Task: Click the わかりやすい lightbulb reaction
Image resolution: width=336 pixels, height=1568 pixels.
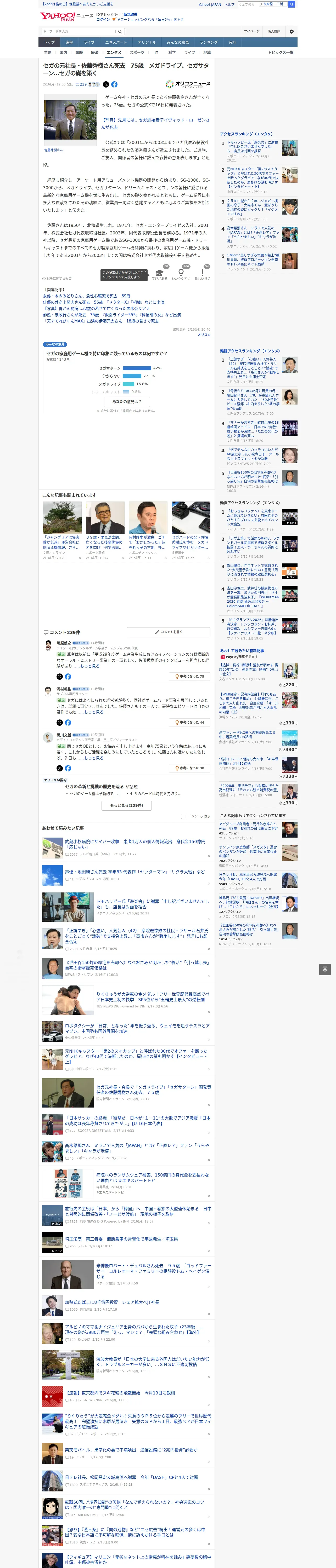Action: pos(181,272)
